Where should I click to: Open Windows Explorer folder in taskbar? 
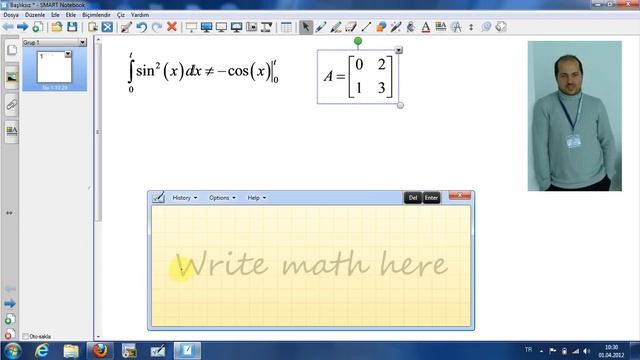pyautogui.click(x=71, y=351)
